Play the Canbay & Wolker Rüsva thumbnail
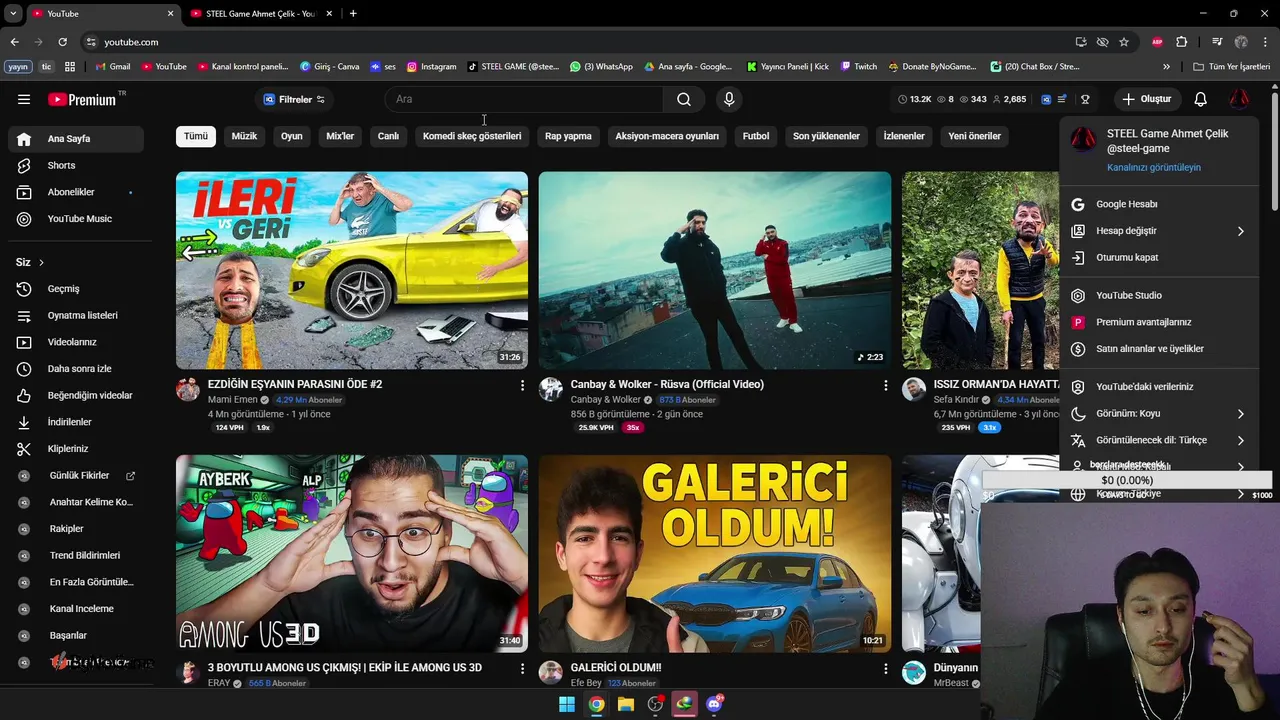Viewport: 1280px width, 720px height. point(715,270)
